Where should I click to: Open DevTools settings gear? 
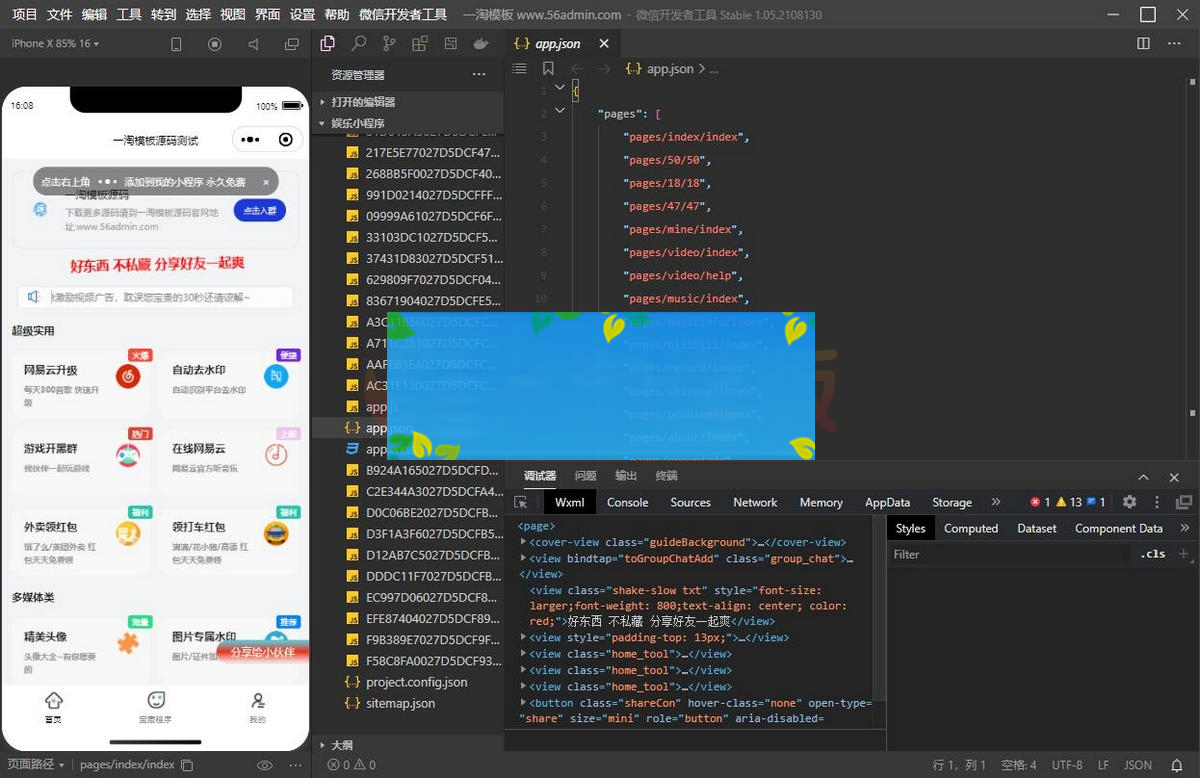click(1129, 502)
